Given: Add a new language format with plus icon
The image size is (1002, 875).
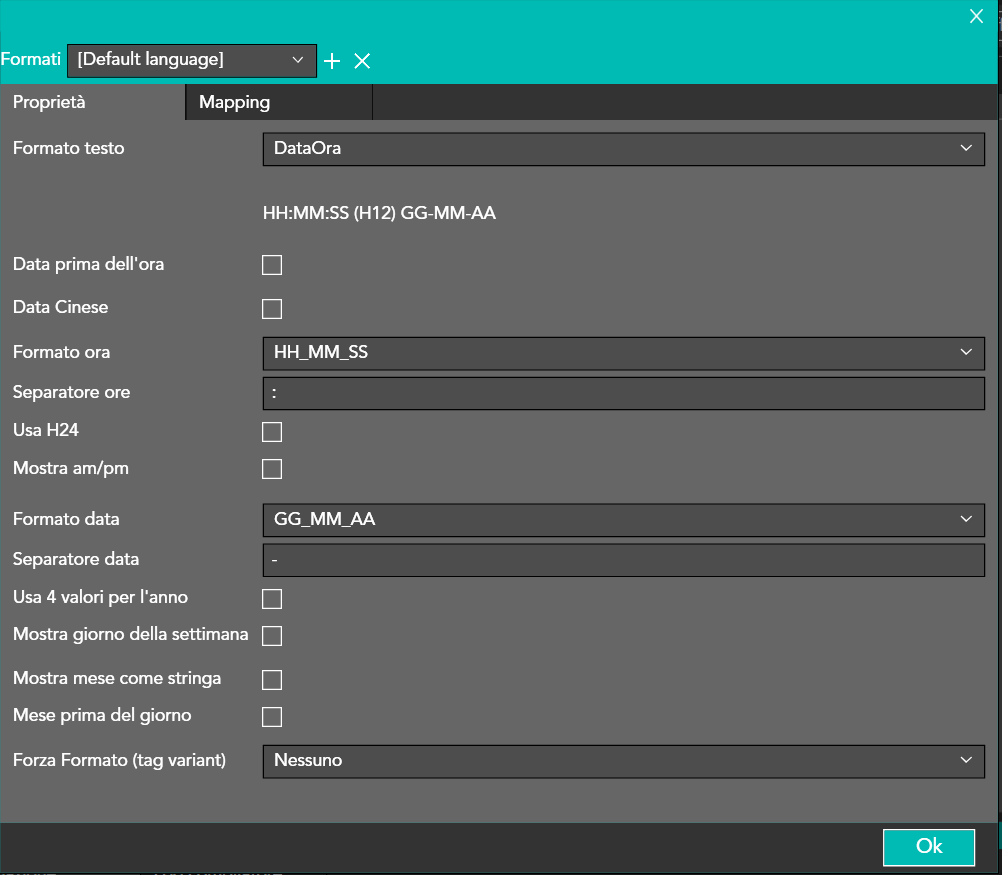Looking at the screenshot, I should (x=332, y=61).
